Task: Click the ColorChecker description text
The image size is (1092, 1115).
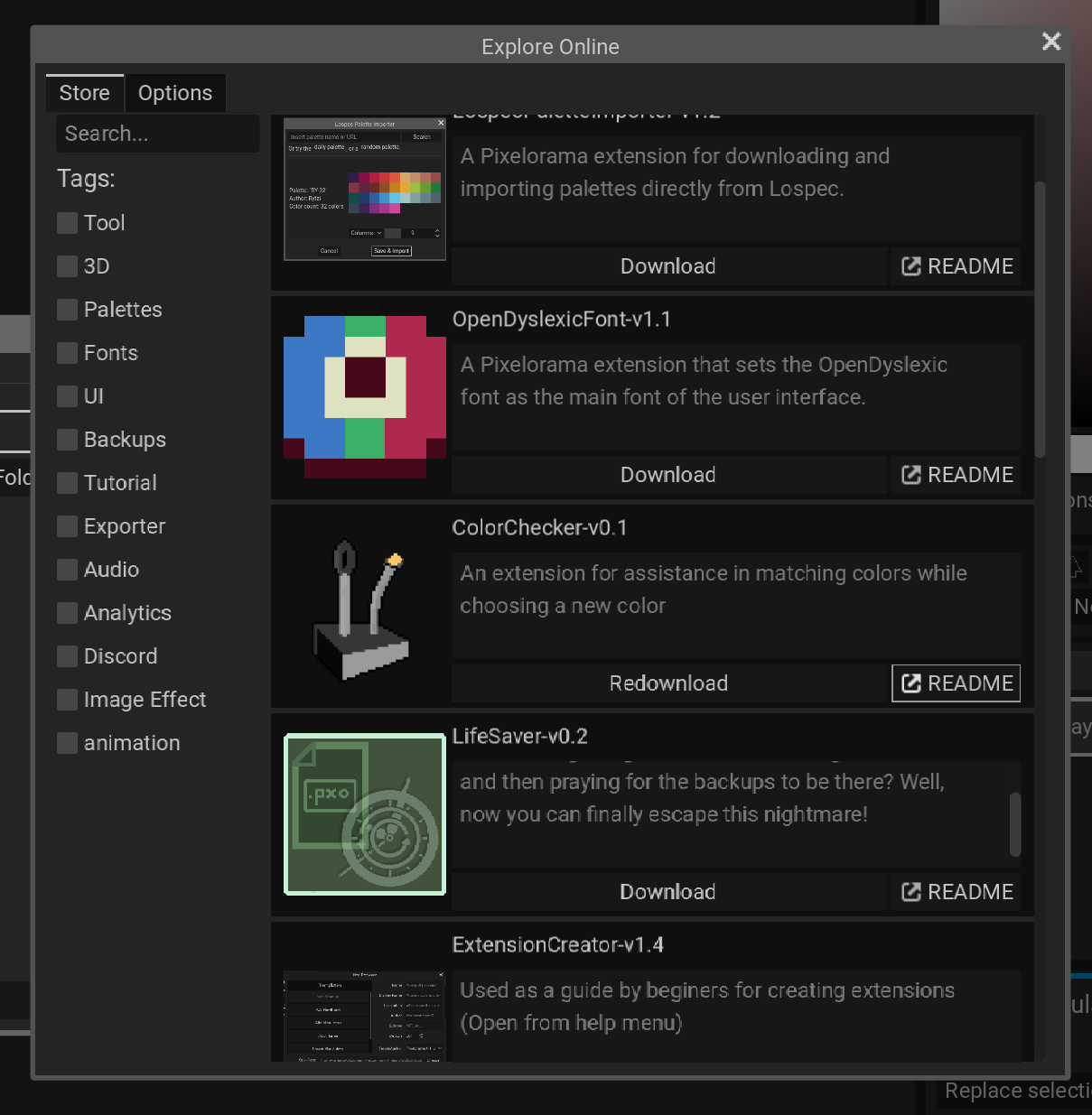Action: pyautogui.click(x=714, y=590)
